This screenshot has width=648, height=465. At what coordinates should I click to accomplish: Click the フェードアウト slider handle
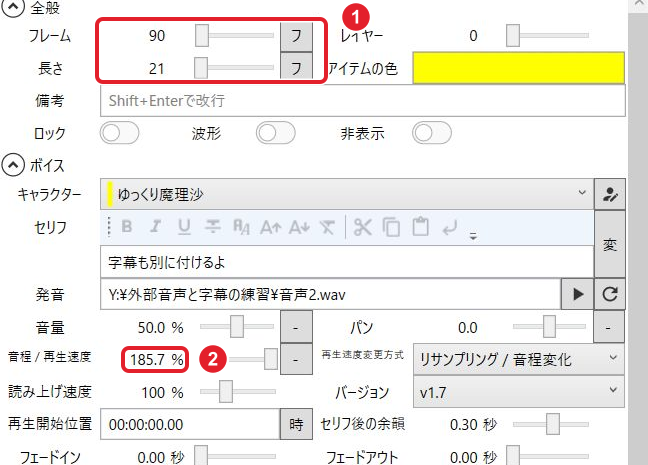[513, 455]
